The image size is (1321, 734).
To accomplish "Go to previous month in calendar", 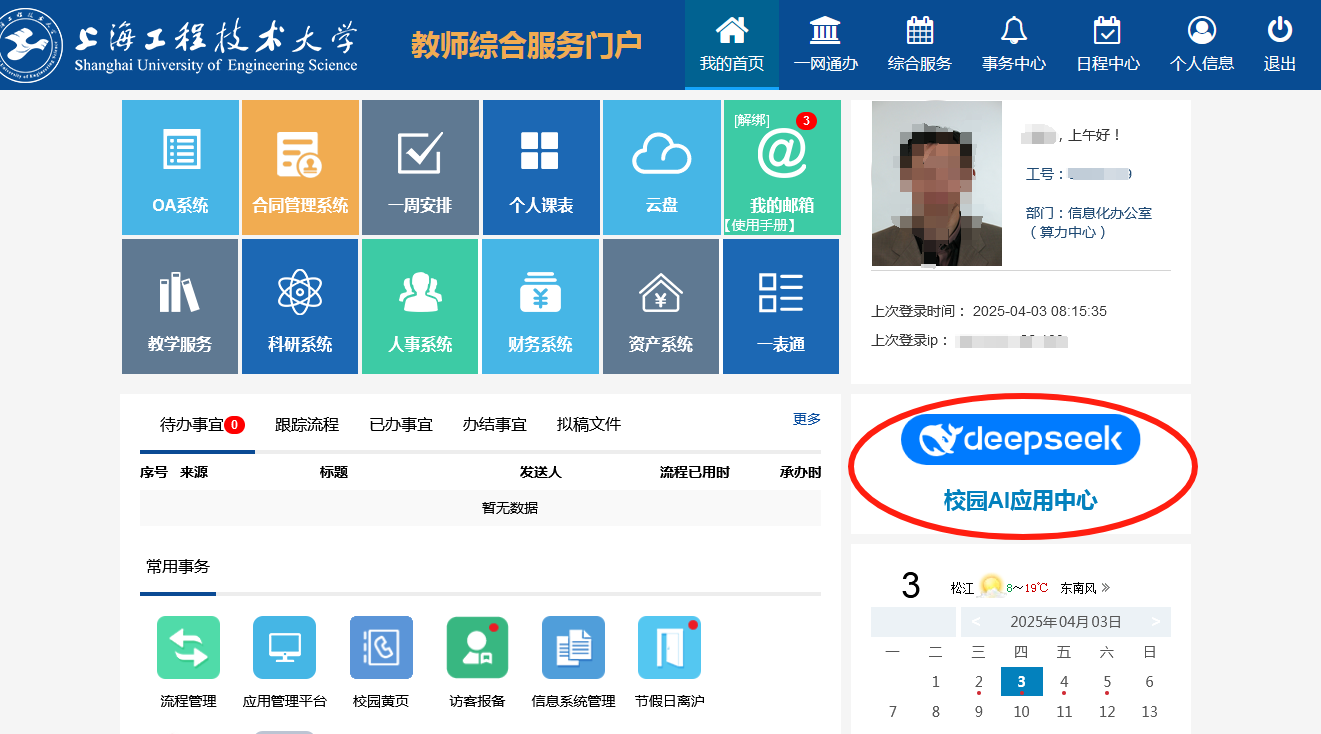I will [976, 622].
